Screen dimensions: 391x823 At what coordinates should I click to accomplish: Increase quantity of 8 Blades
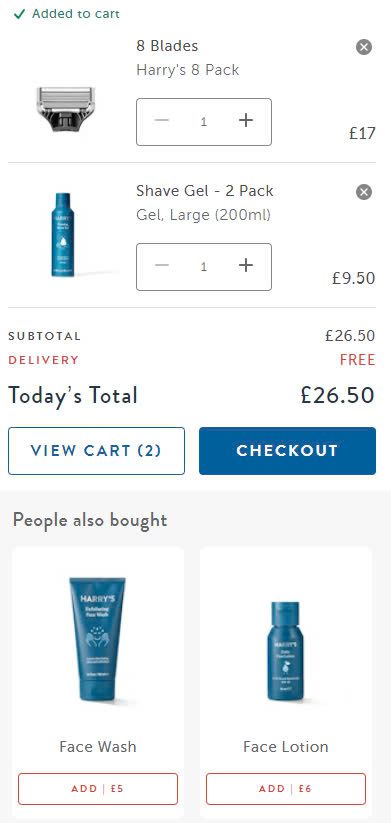(246, 121)
